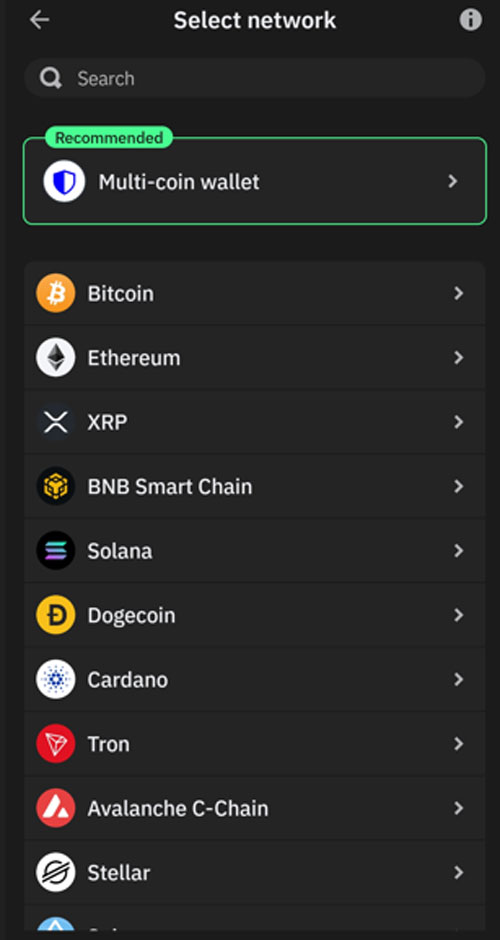Expand the Stellar row chevron
The height and width of the screenshot is (940, 500).
click(459, 872)
